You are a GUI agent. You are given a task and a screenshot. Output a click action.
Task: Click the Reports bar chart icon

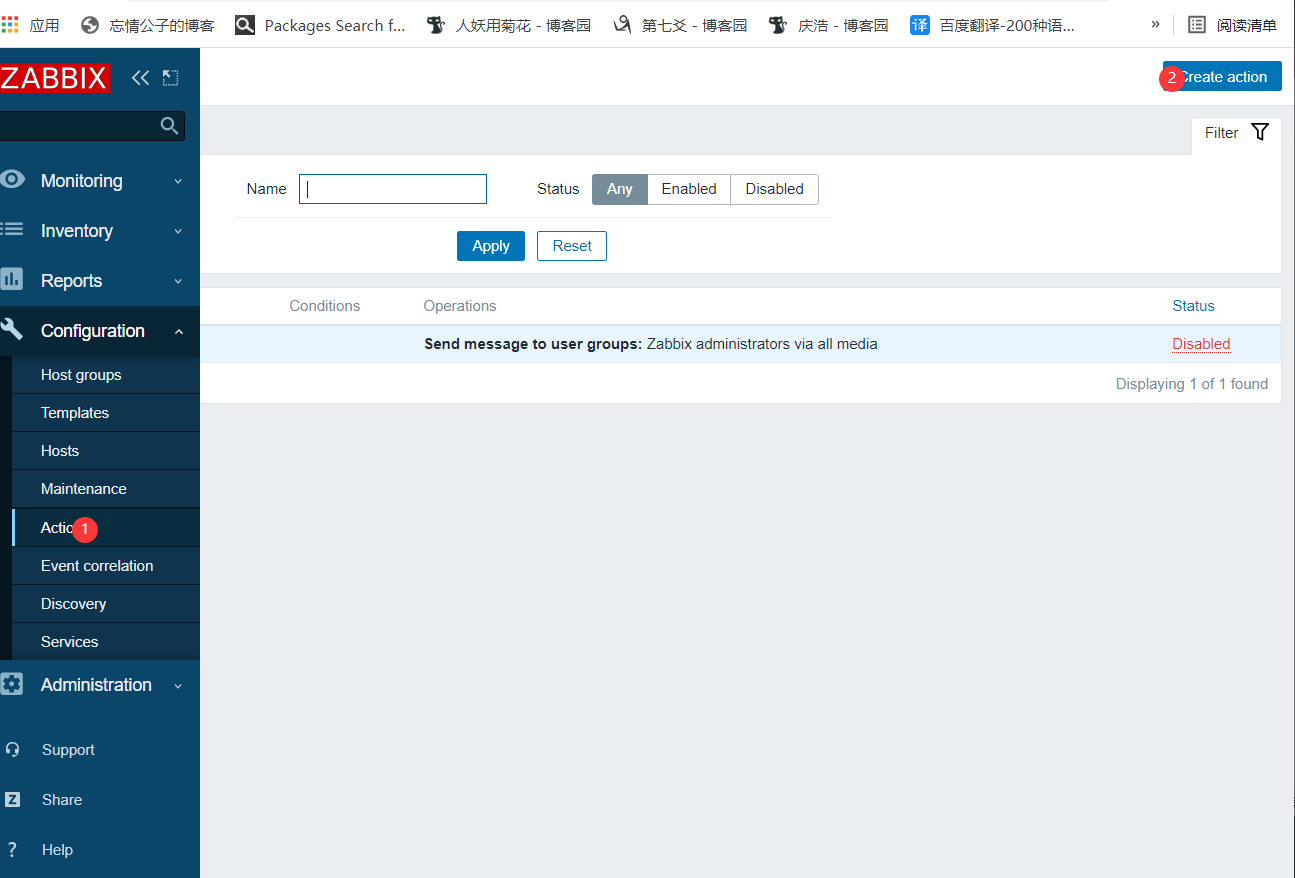[12, 279]
